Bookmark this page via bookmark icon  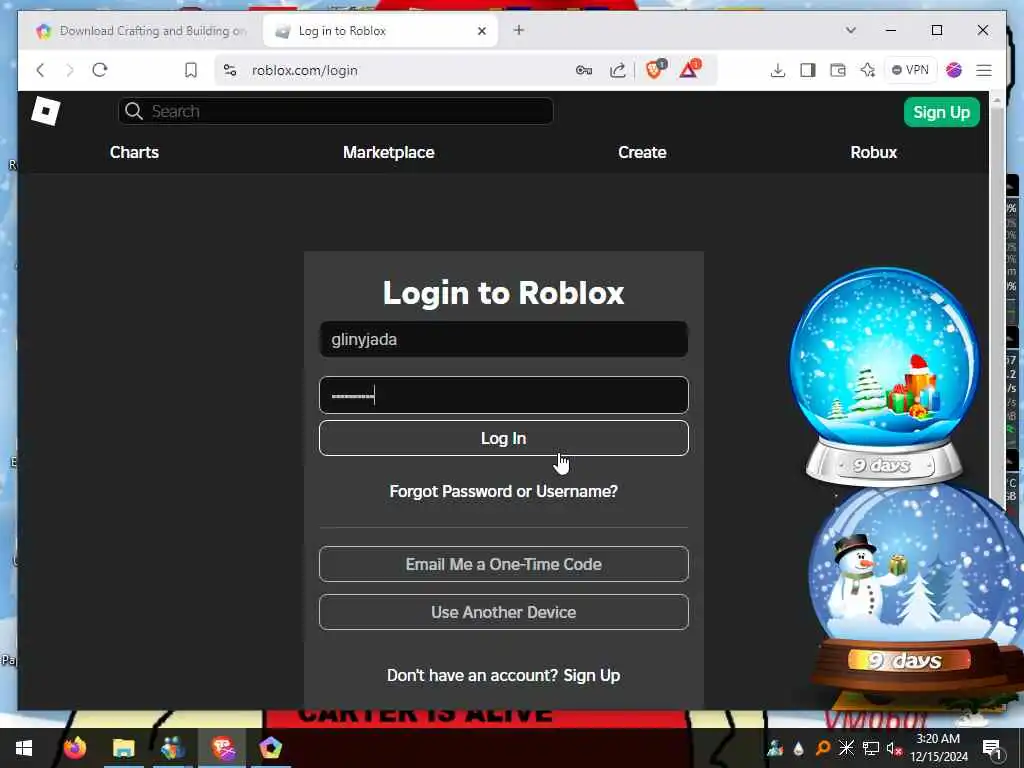pyautogui.click(x=191, y=70)
